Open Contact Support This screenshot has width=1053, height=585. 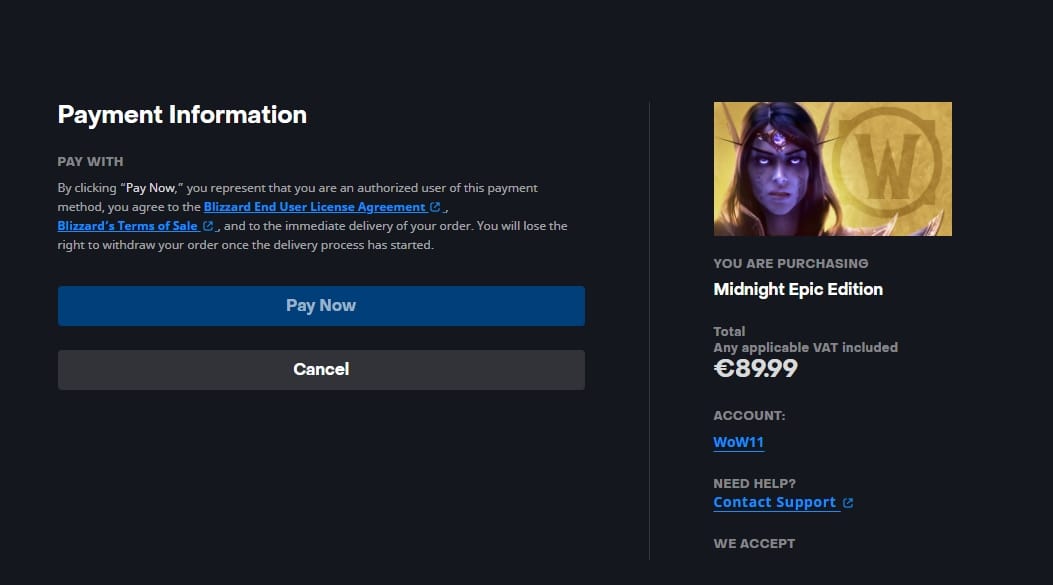coord(774,501)
